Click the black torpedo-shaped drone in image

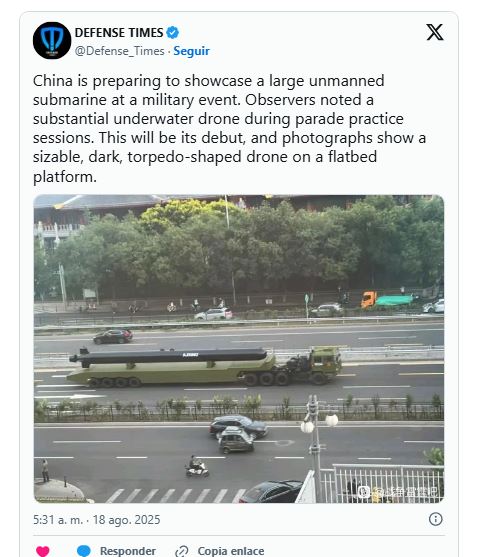point(169,356)
